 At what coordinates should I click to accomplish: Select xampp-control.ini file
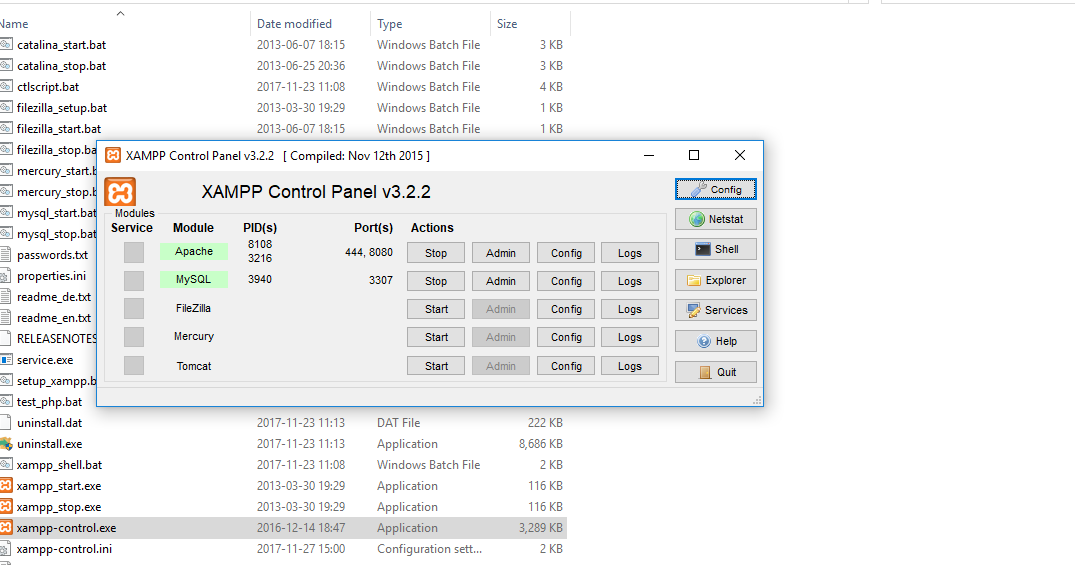tap(64, 549)
